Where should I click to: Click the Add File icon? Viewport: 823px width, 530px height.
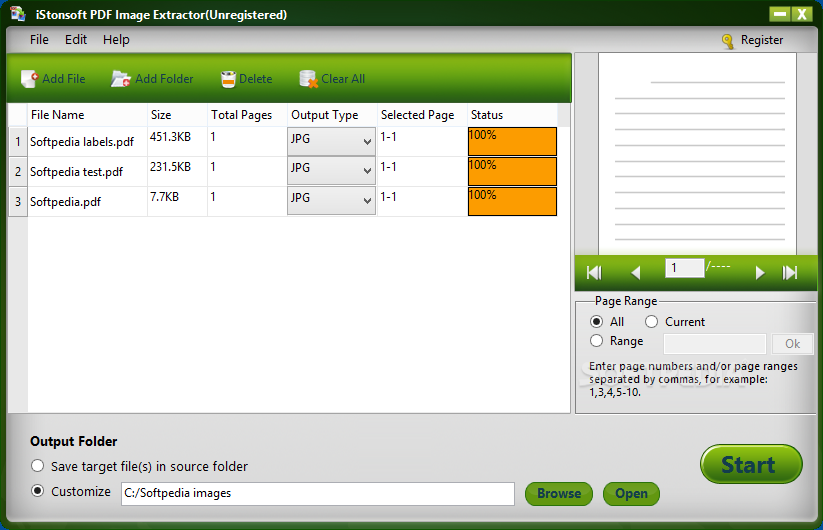(x=29, y=79)
